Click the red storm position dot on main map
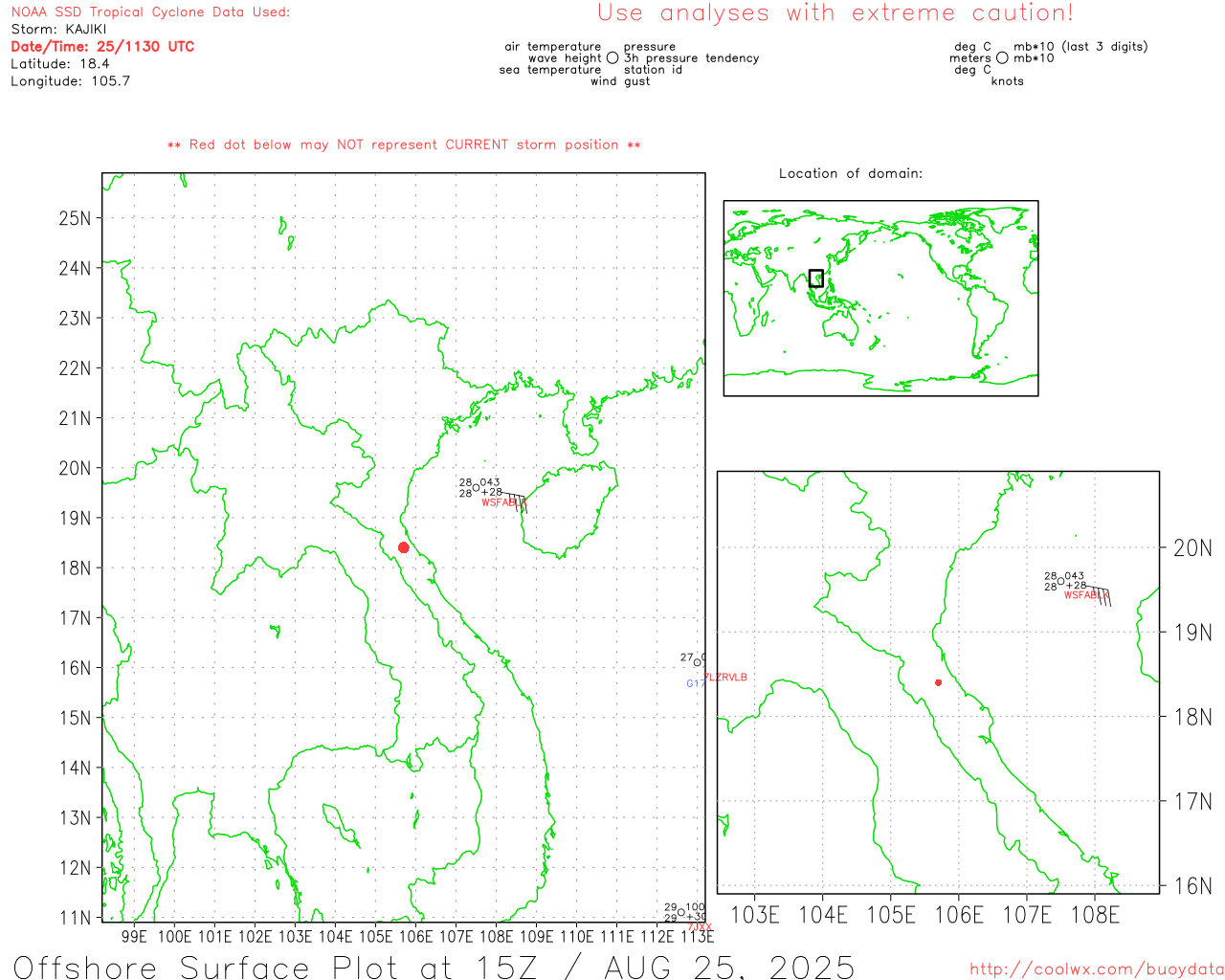1225x980 pixels. point(404,547)
